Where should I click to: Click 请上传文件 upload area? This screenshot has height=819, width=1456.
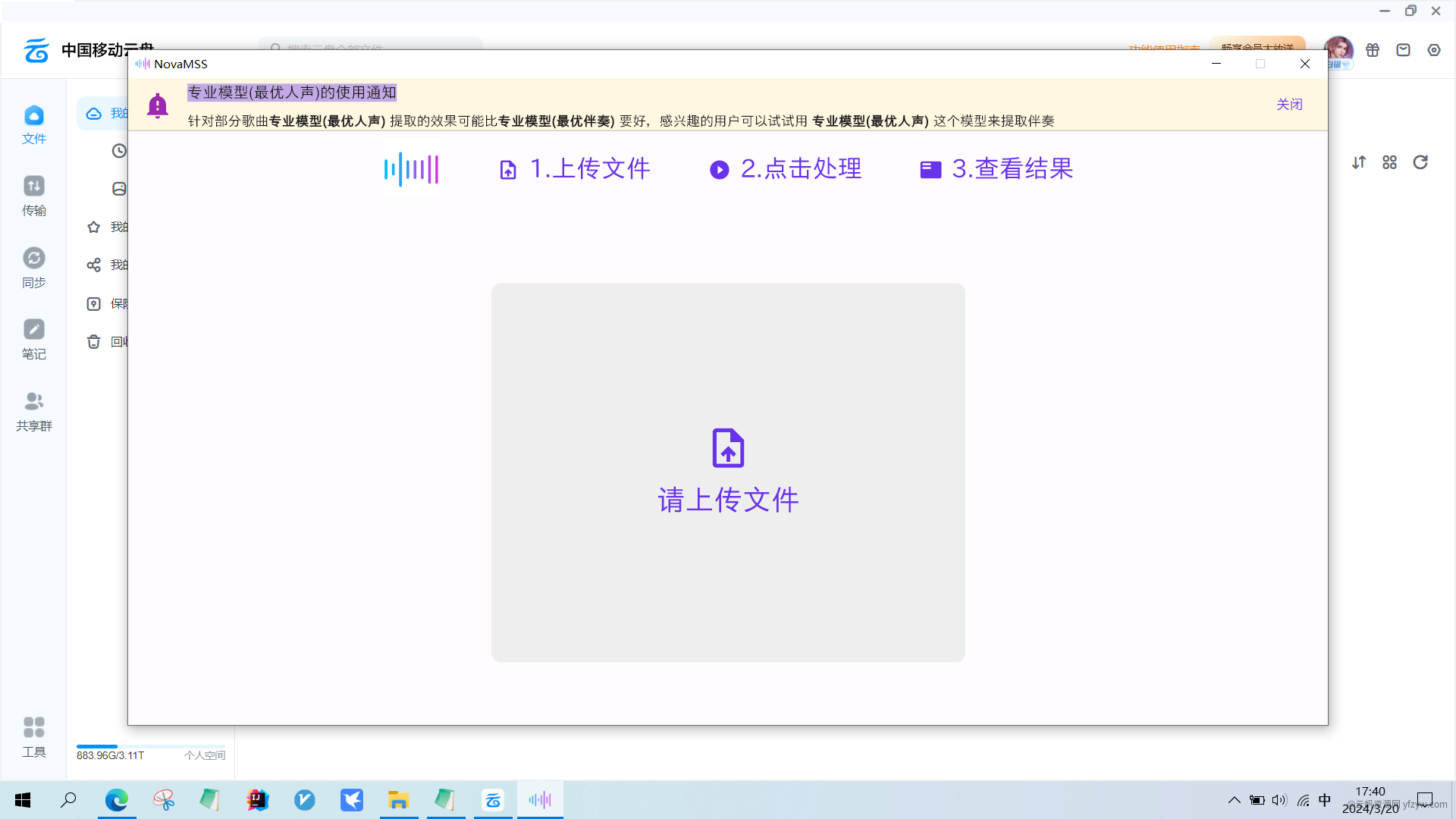(x=728, y=500)
